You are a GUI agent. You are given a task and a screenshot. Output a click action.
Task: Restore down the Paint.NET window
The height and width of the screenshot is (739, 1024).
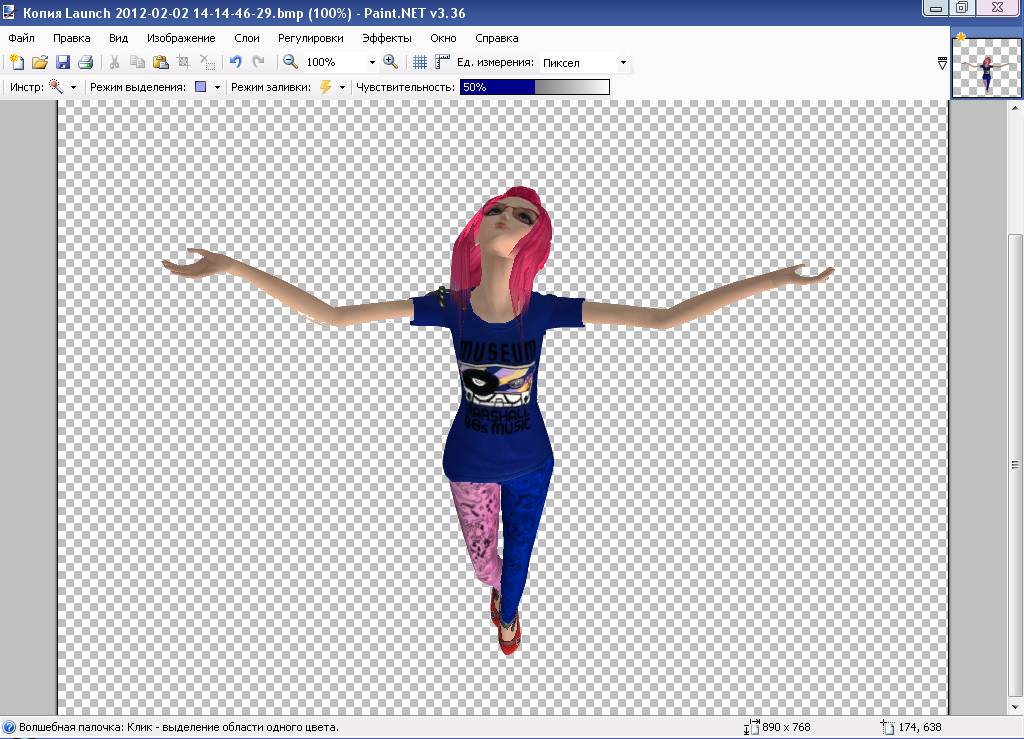click(962, 8)
